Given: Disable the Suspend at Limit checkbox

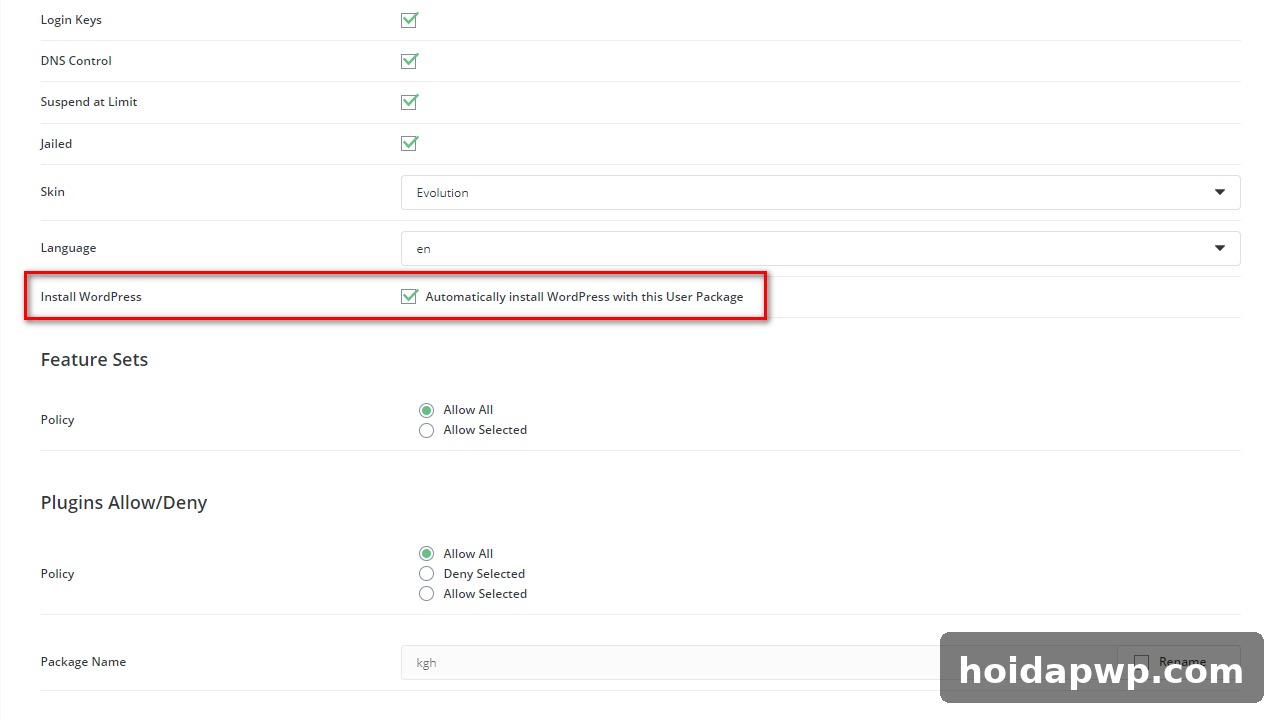Looking at the screenshot, I should coord(409,102).
